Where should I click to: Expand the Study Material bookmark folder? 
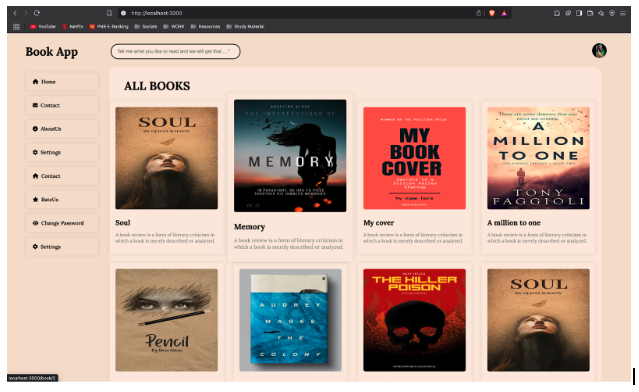[x=245, y=26]
